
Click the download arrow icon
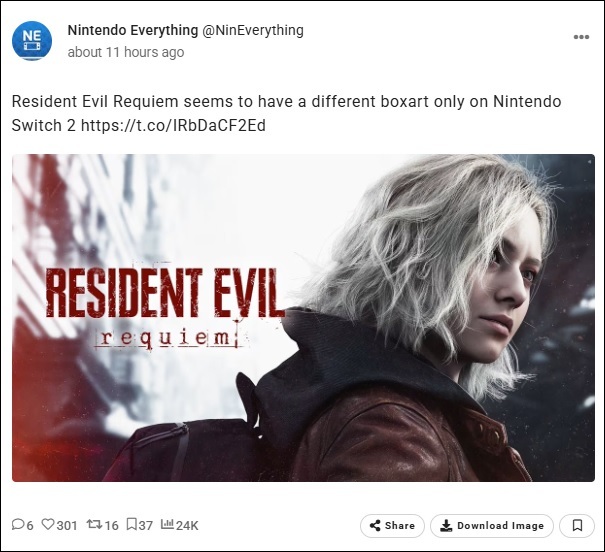[446, 525]
